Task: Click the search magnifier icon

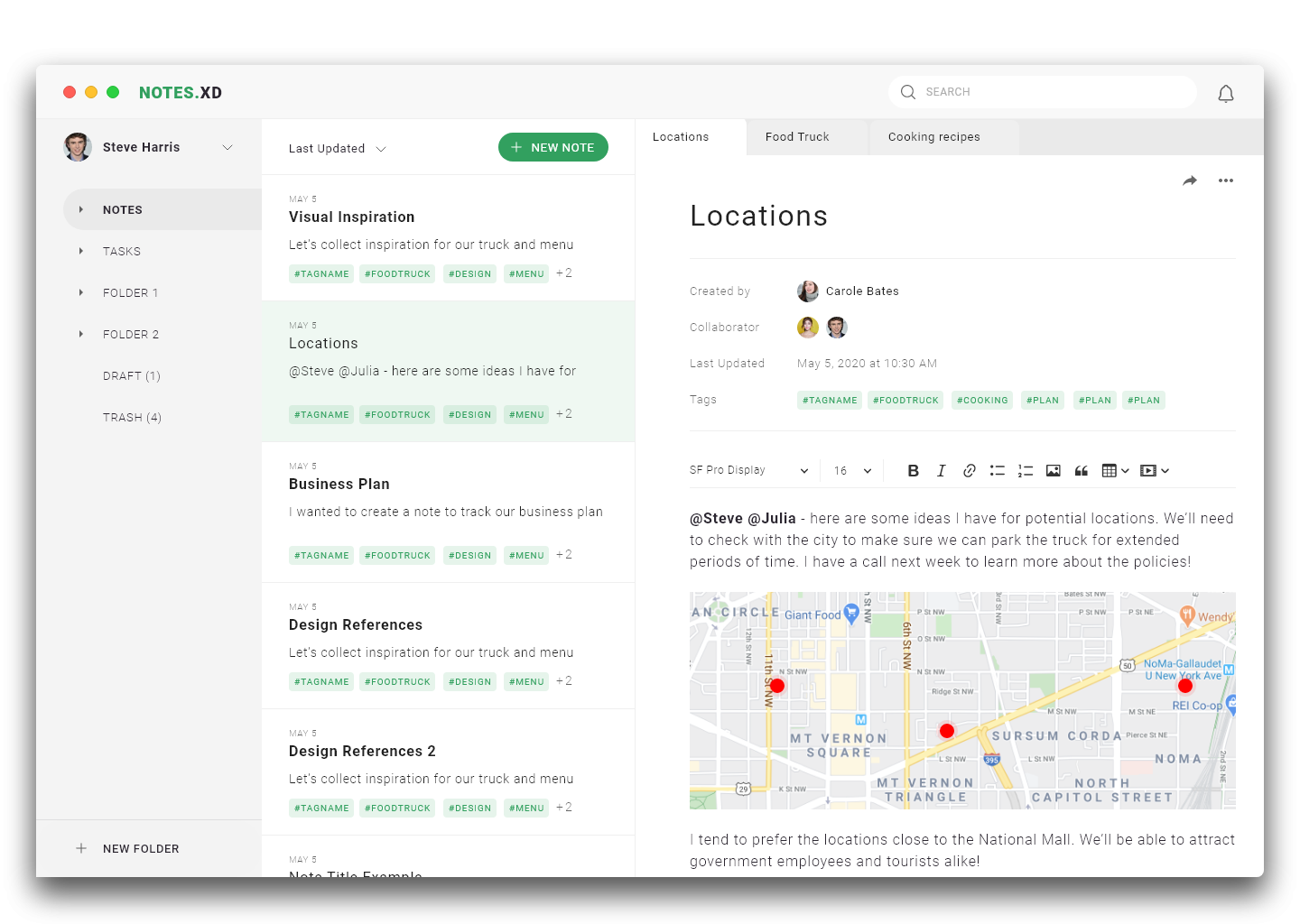Action: coord(908,92)
